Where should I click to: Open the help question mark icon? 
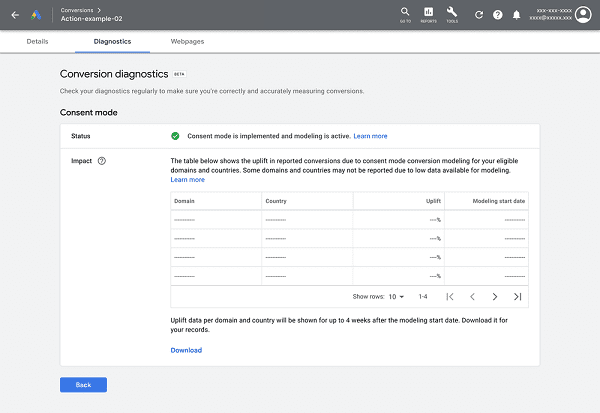(x=498, y=15)
